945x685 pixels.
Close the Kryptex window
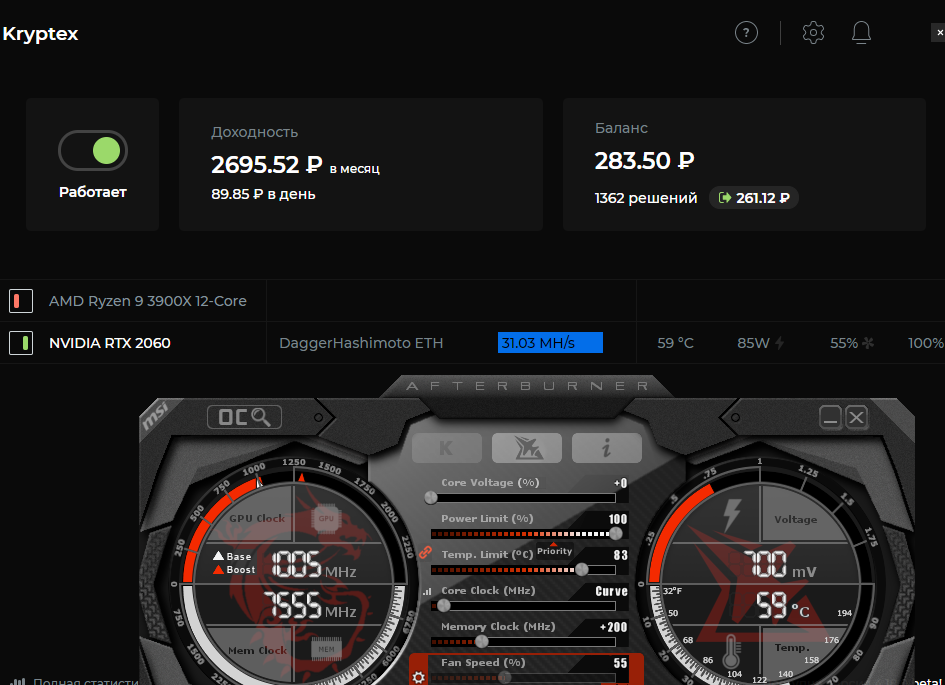tap(939, 33)
